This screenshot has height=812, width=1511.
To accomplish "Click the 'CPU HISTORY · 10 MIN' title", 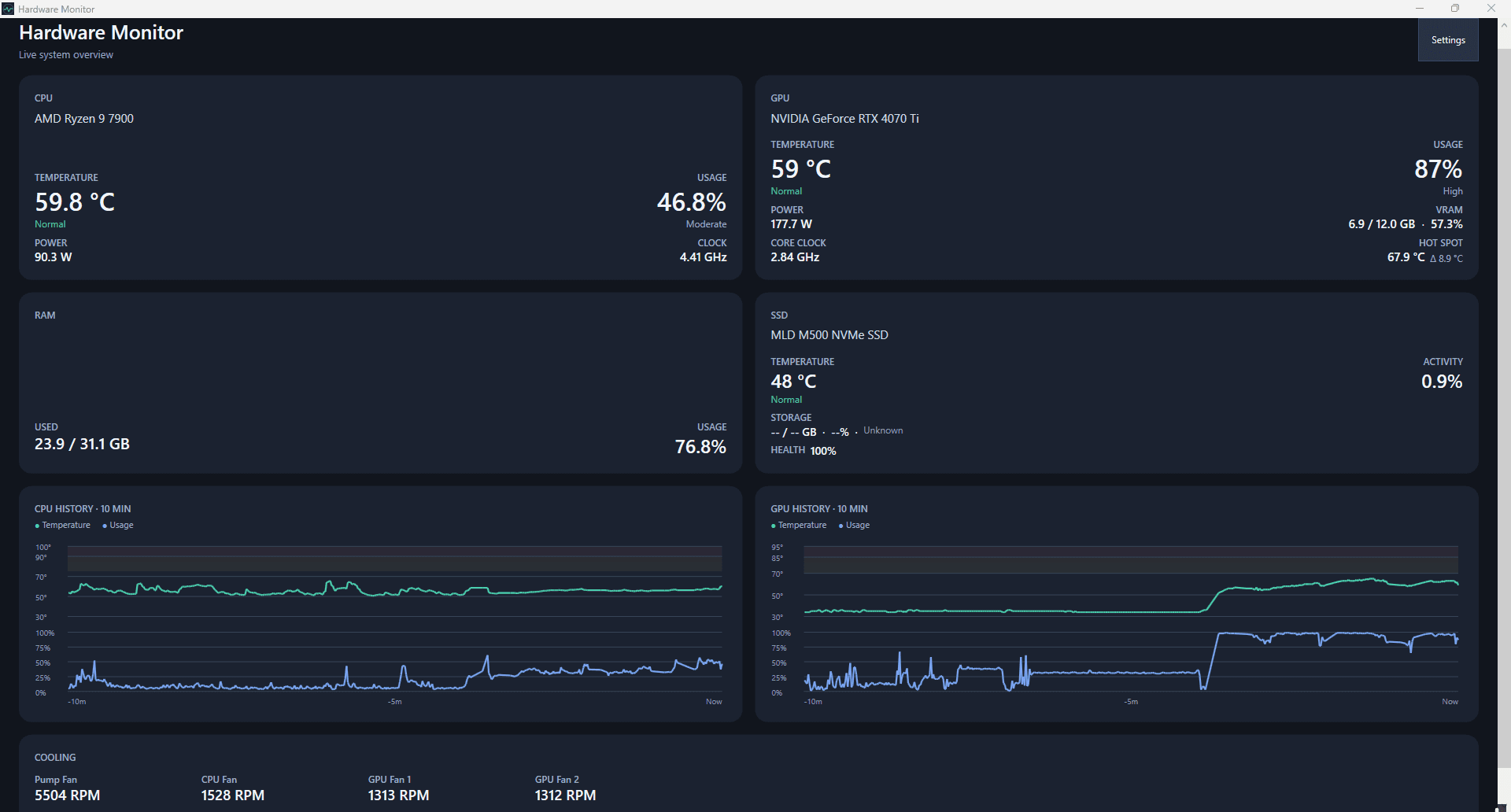I will pos(83,509).
